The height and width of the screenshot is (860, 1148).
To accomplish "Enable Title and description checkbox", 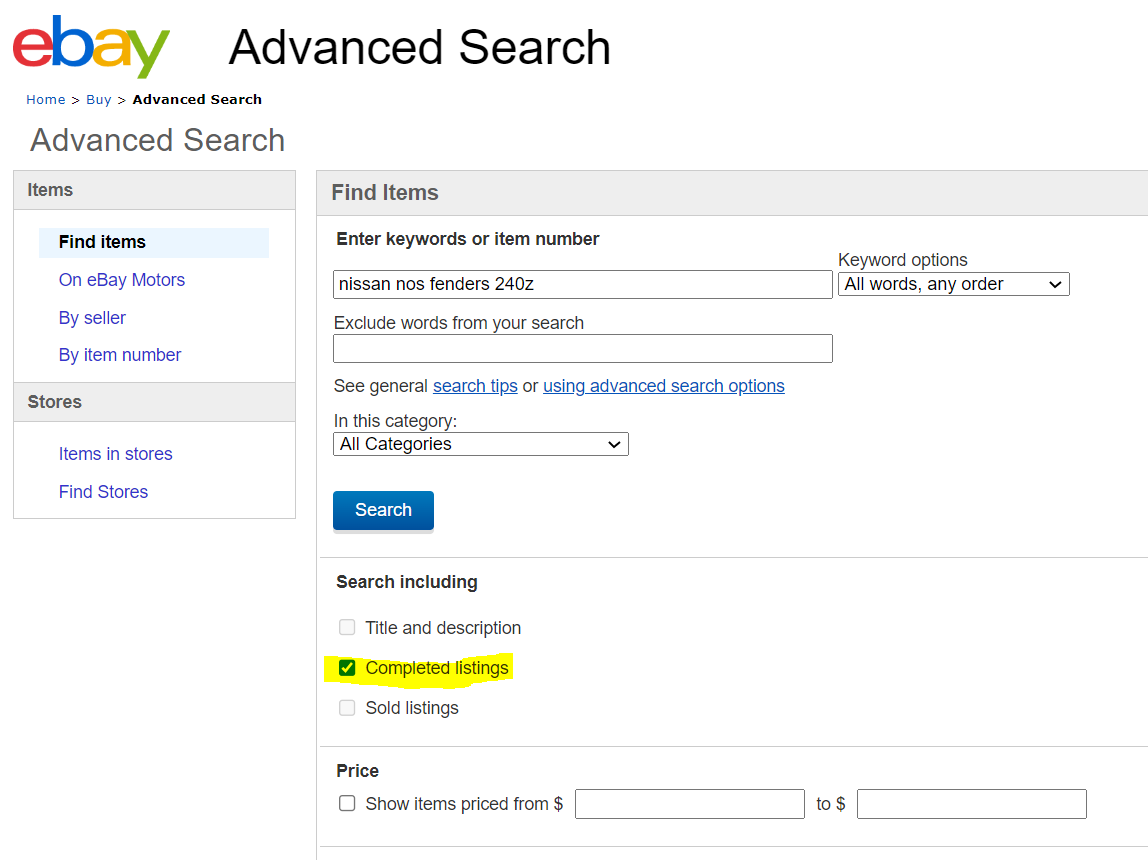I will coord(347,627).
